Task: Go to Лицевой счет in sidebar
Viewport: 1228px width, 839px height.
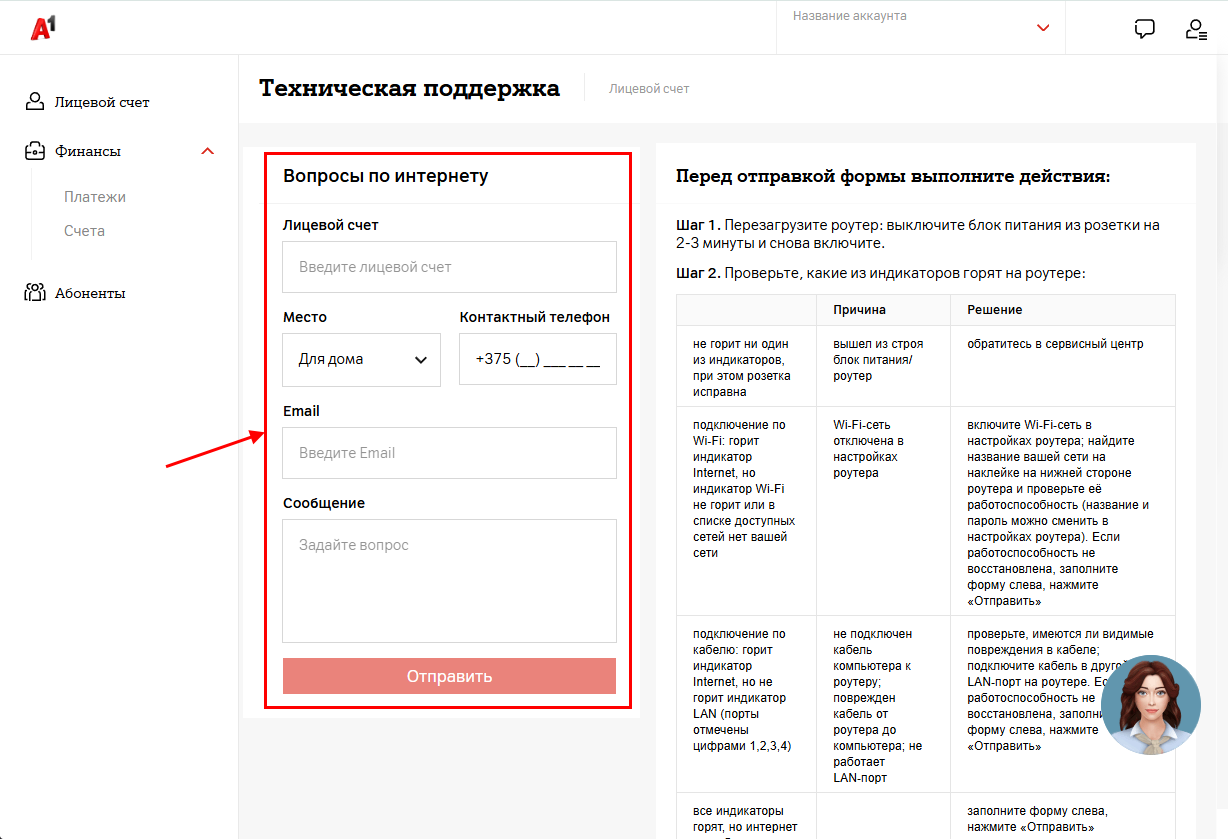Action: point(101,102)
